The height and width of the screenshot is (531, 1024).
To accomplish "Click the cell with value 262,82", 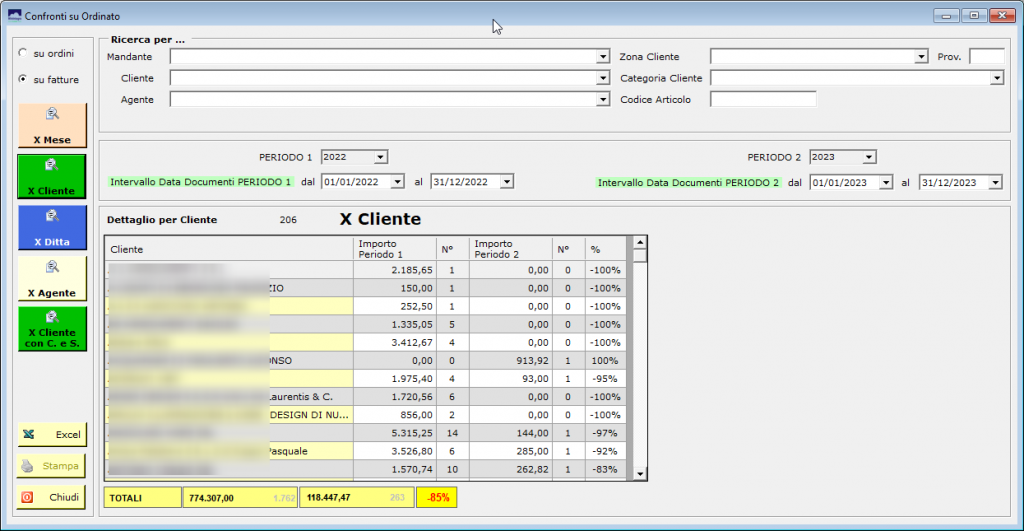I will pos(511,469).
